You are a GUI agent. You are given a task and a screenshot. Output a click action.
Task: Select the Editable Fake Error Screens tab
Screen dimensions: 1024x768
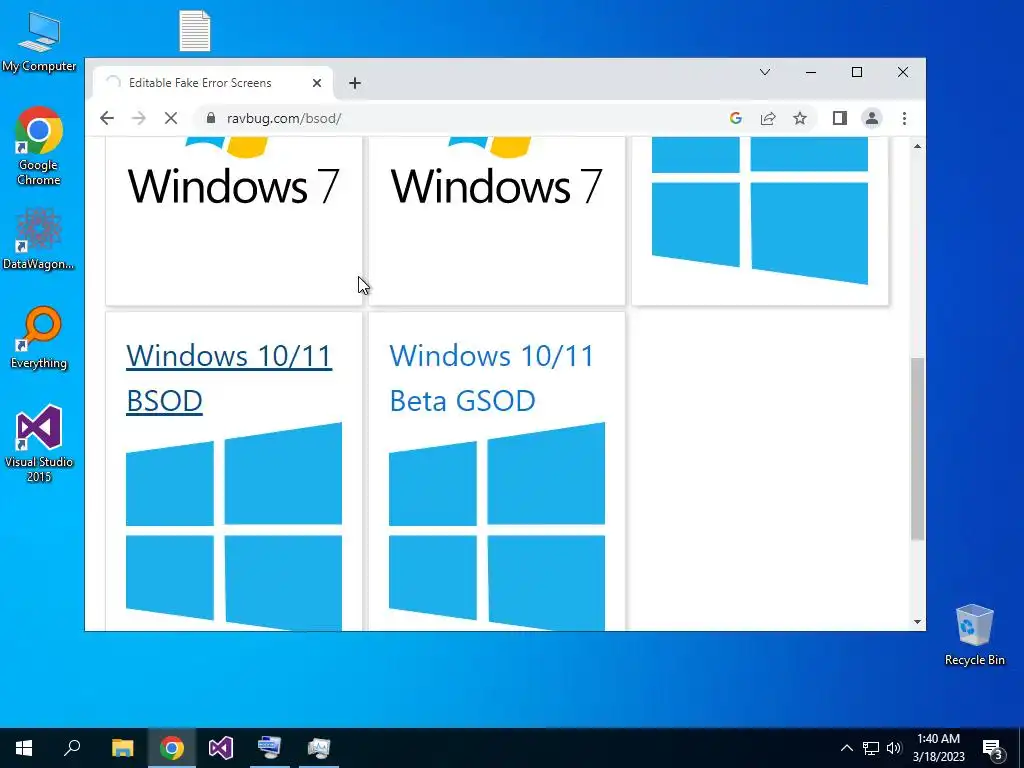click(213, 83)
